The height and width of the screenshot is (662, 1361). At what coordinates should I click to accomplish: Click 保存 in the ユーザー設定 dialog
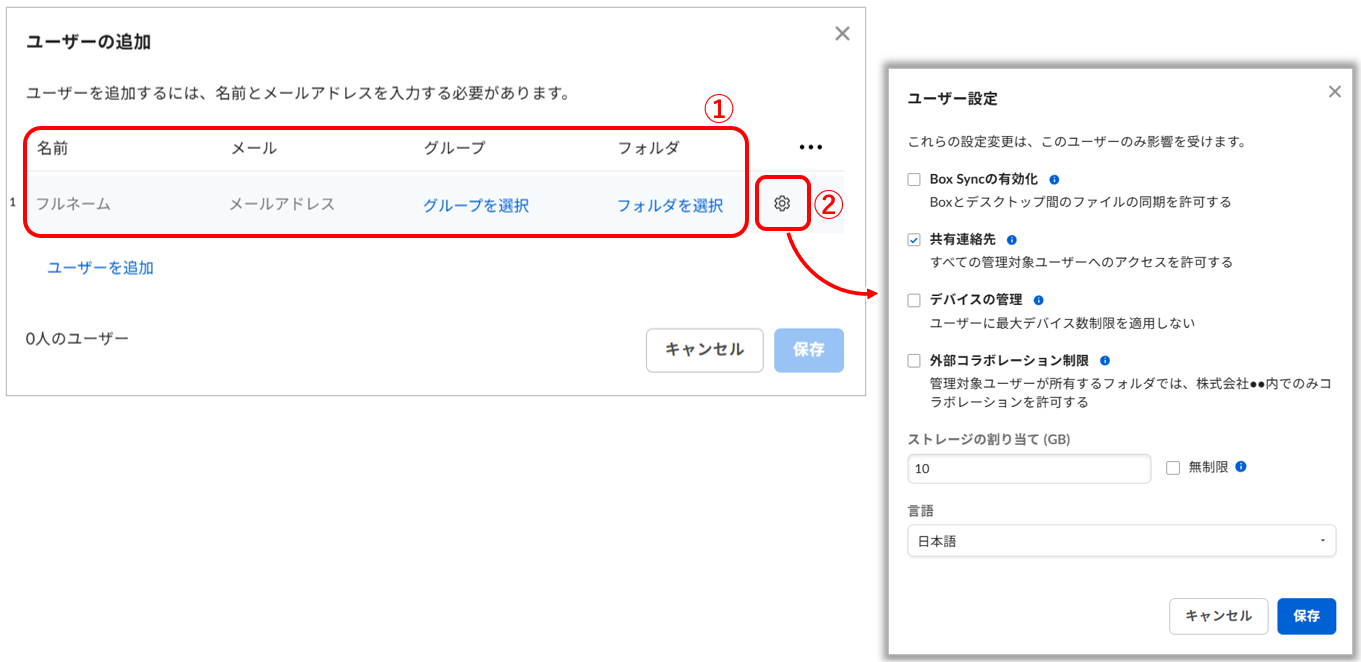coord(1306,616)
